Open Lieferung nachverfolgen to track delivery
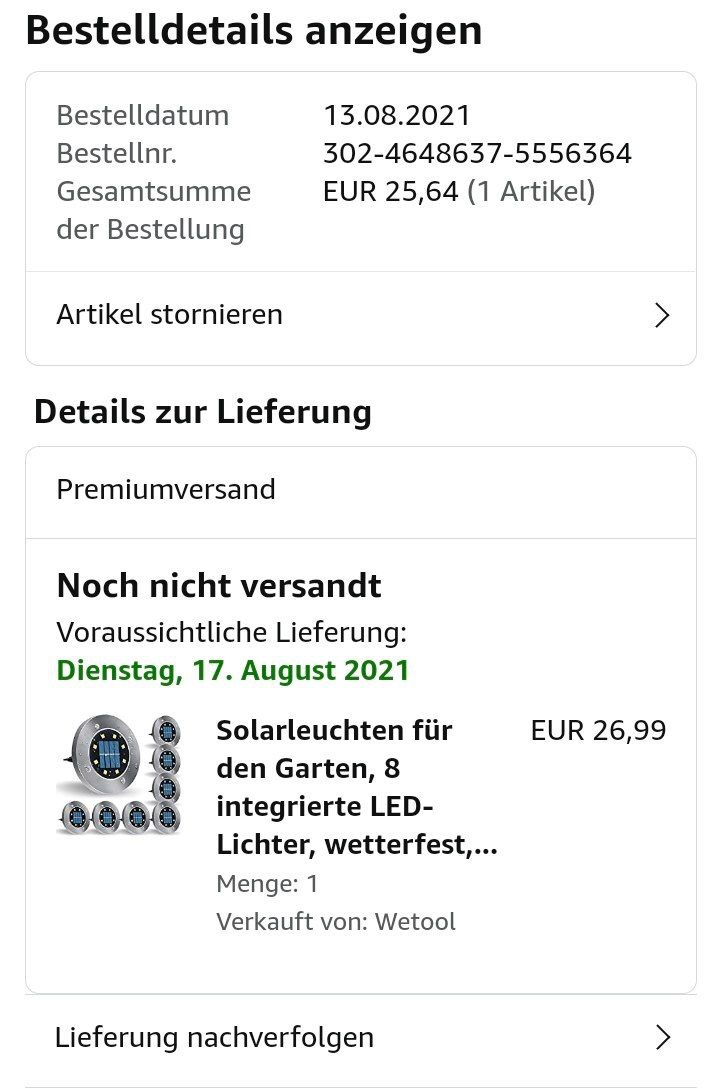Screen dimensions: 720x1089 click(x=215, y=1038)
